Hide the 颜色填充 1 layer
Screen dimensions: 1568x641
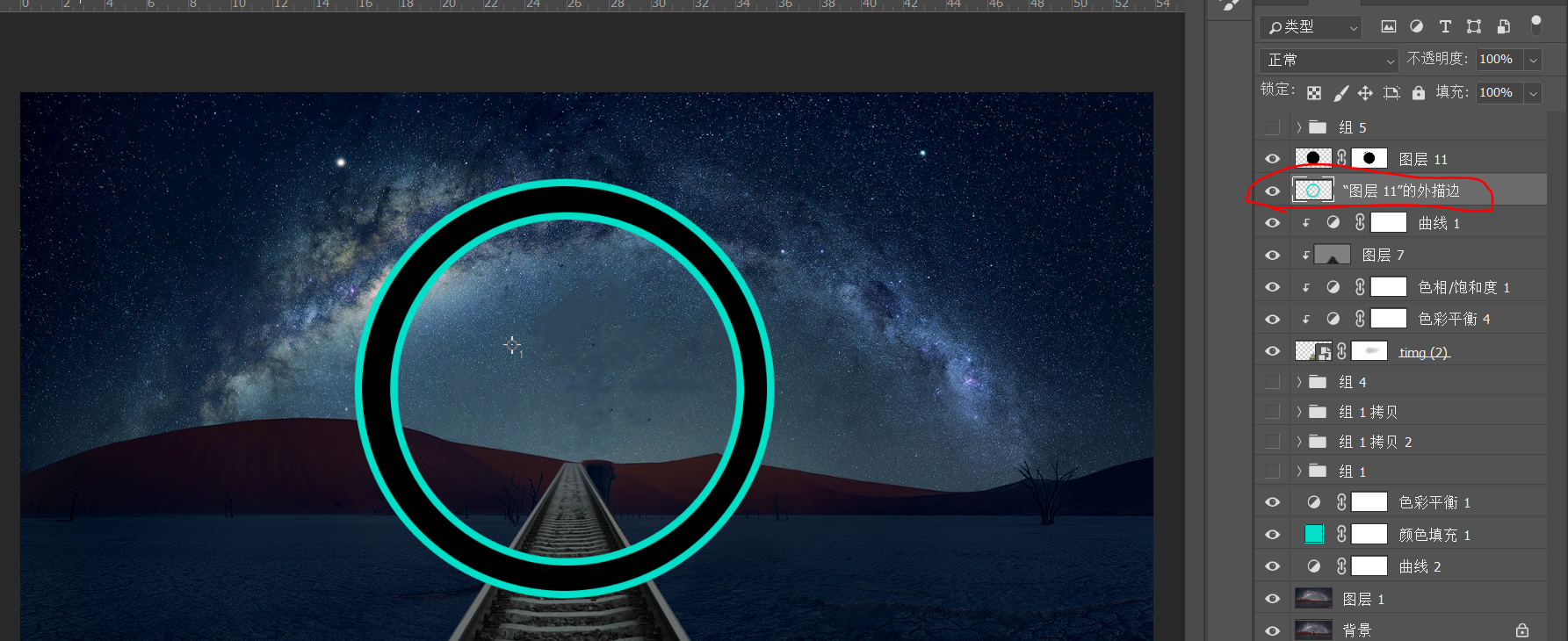(x=1272, y=535)
